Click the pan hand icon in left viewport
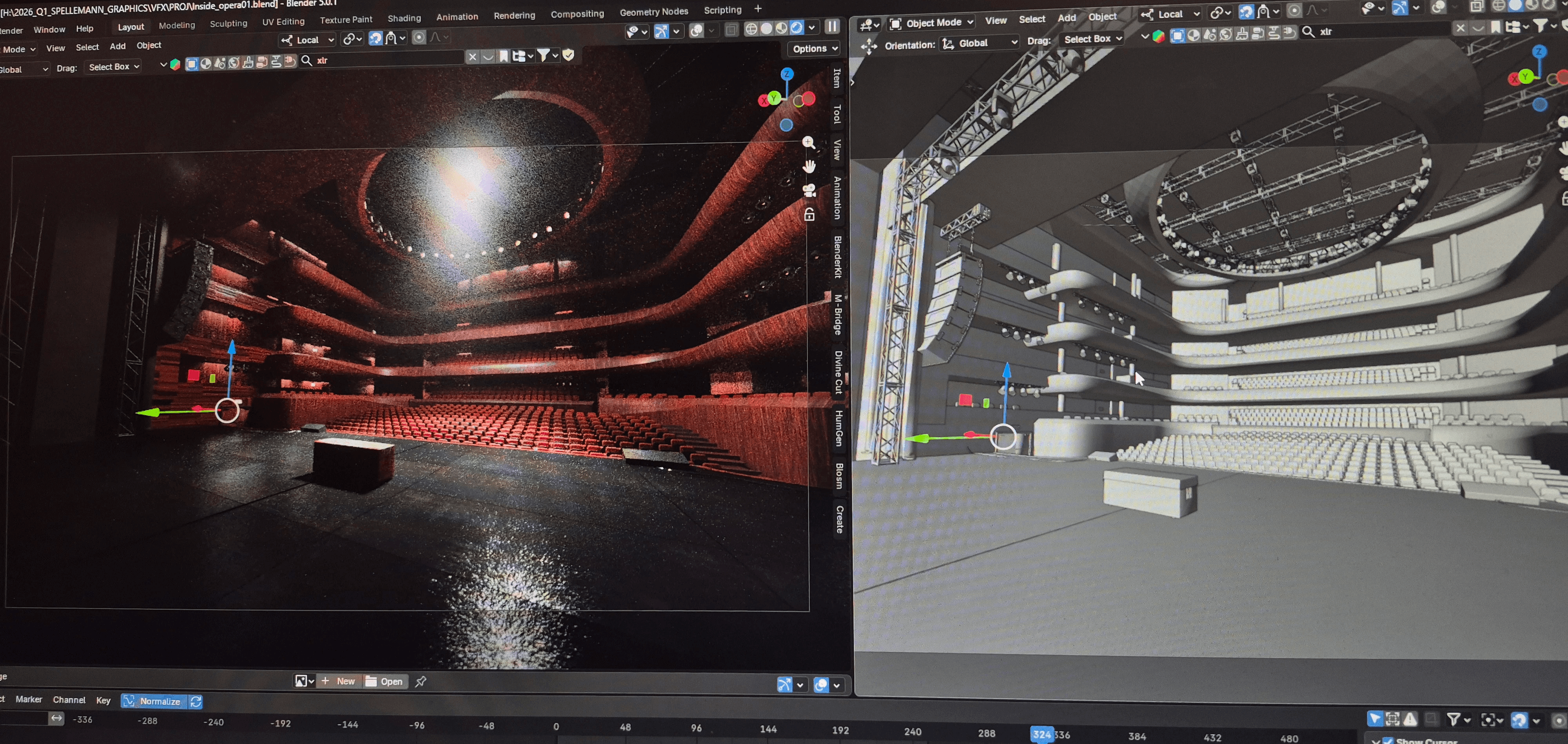 tap(809, 166)
